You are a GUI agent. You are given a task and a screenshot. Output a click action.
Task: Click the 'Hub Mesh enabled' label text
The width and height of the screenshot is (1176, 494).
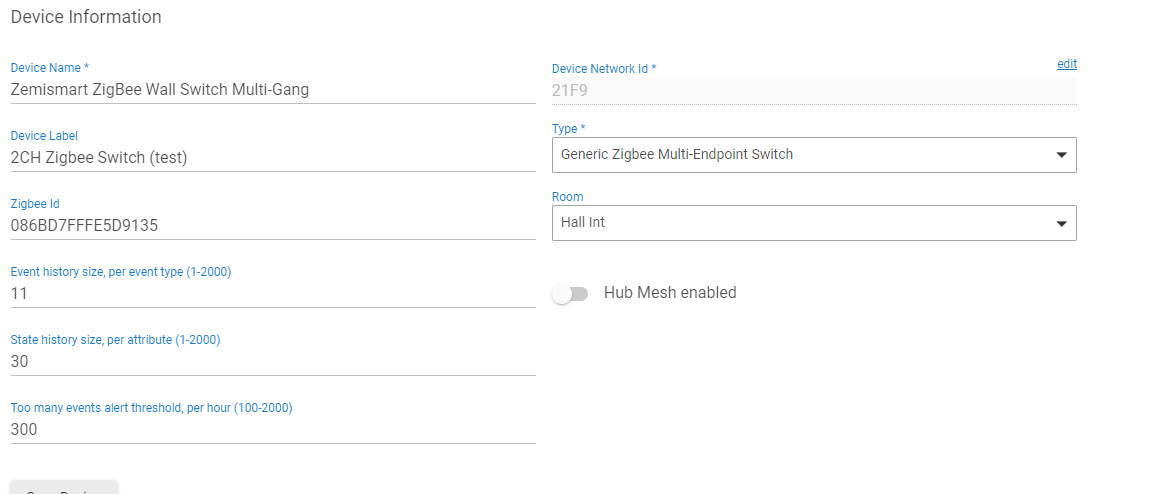pos(670,293)
